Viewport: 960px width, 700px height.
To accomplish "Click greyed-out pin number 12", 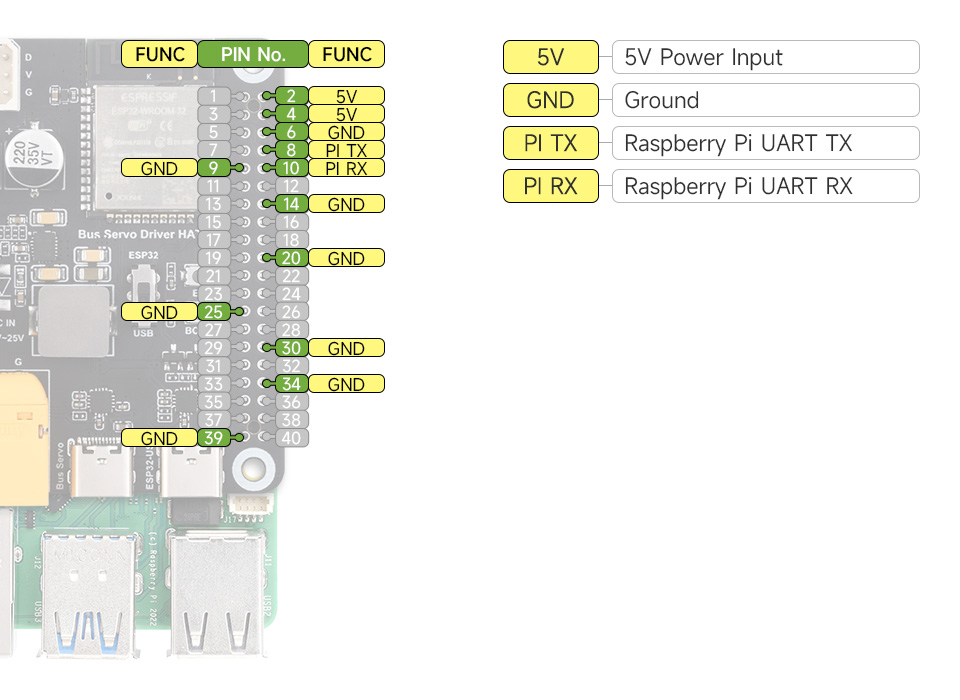I will coord(291,186).
